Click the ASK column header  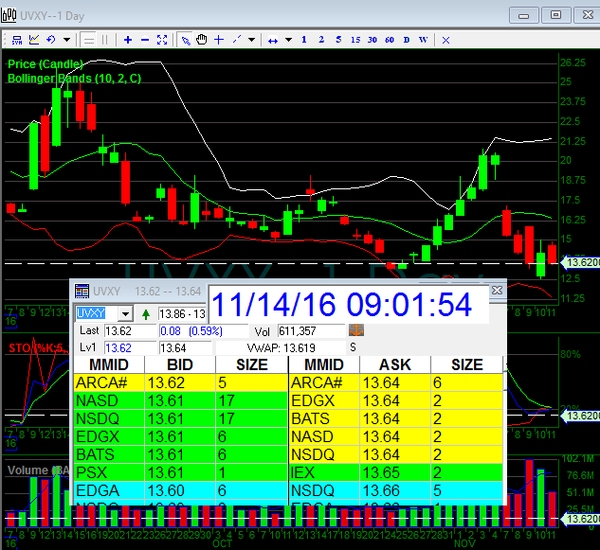coord(395,365)
